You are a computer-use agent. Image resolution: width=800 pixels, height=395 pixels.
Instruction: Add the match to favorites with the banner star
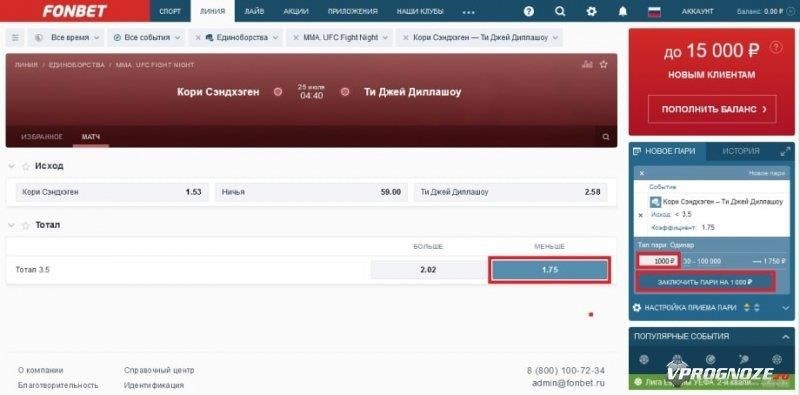[x=604, y=64]
